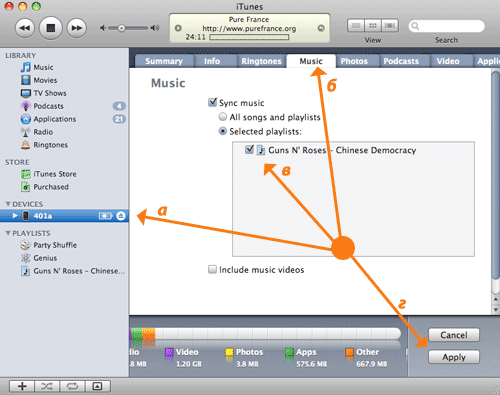Image resolution: width=500 pixels, height=395 pixels.
Task: Eject the 401a device
Action: 121,216
